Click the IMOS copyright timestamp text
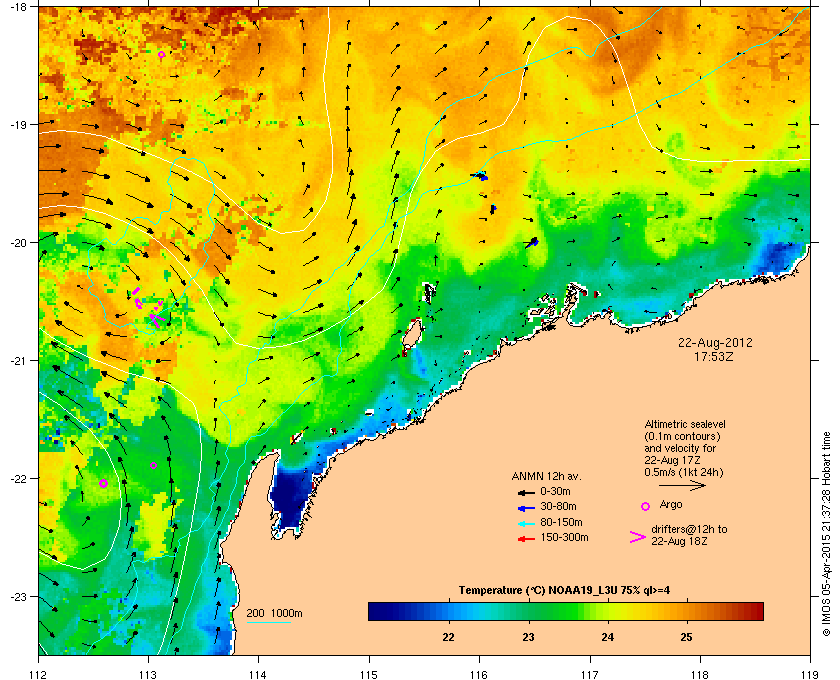Screen dimensions: 840x680 coord(826,533)
